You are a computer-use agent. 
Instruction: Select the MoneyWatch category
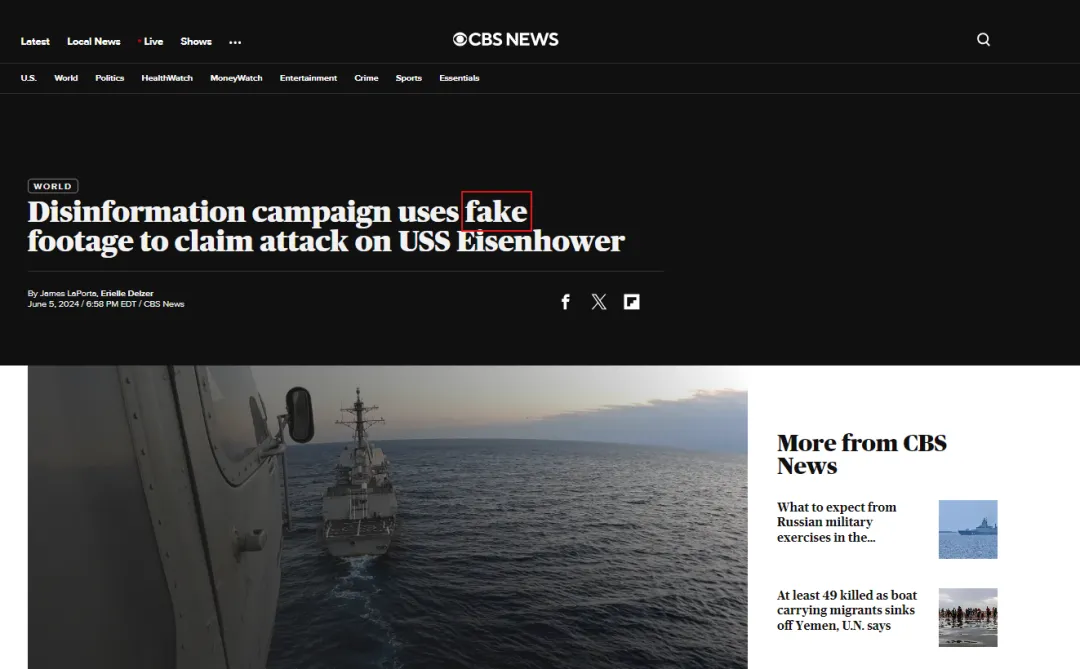(x=236, y=78)
